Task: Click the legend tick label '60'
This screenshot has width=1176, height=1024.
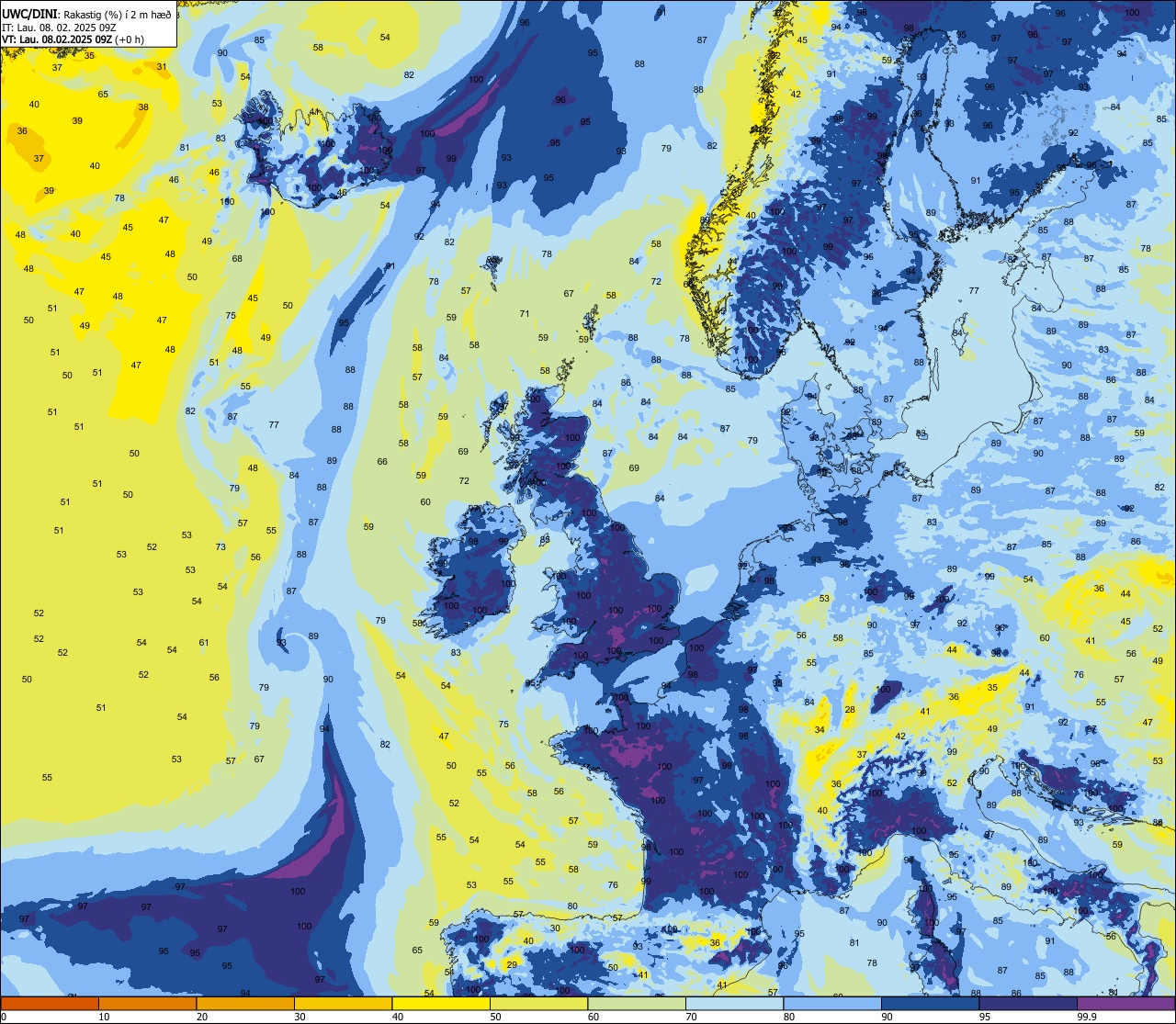Action: point(594,1016)
